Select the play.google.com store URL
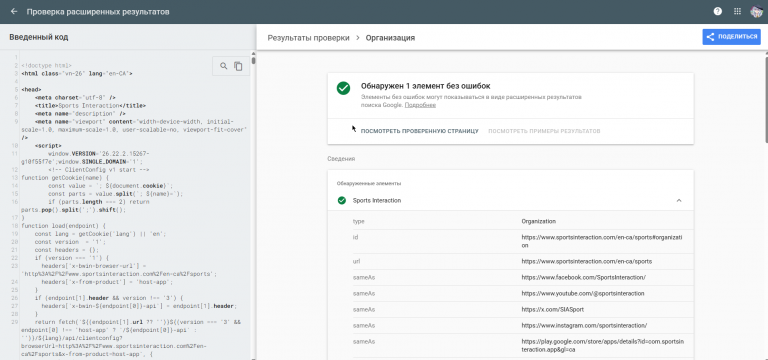 click(601, 346)
